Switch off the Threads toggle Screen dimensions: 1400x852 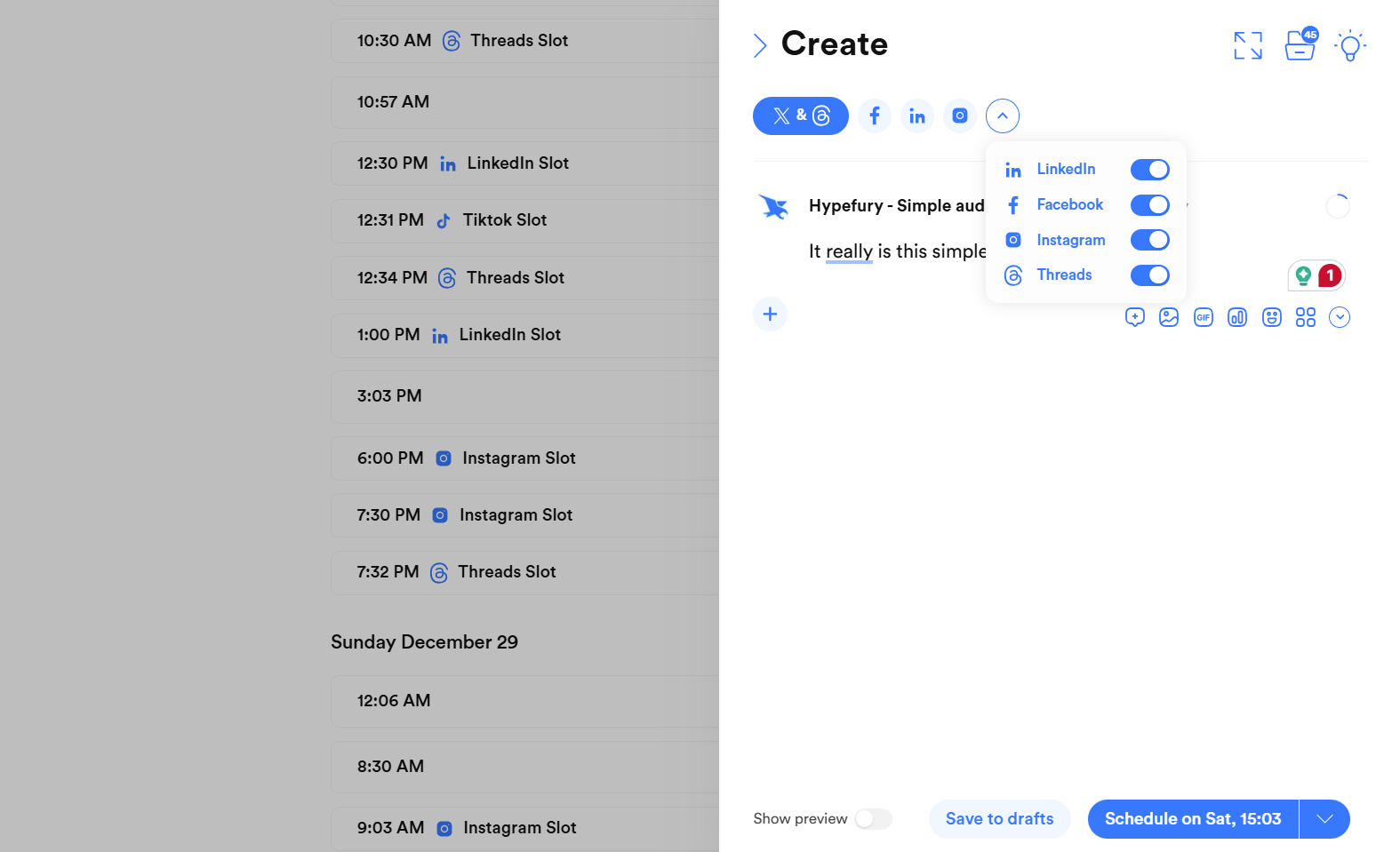[x=1149, y=275]
